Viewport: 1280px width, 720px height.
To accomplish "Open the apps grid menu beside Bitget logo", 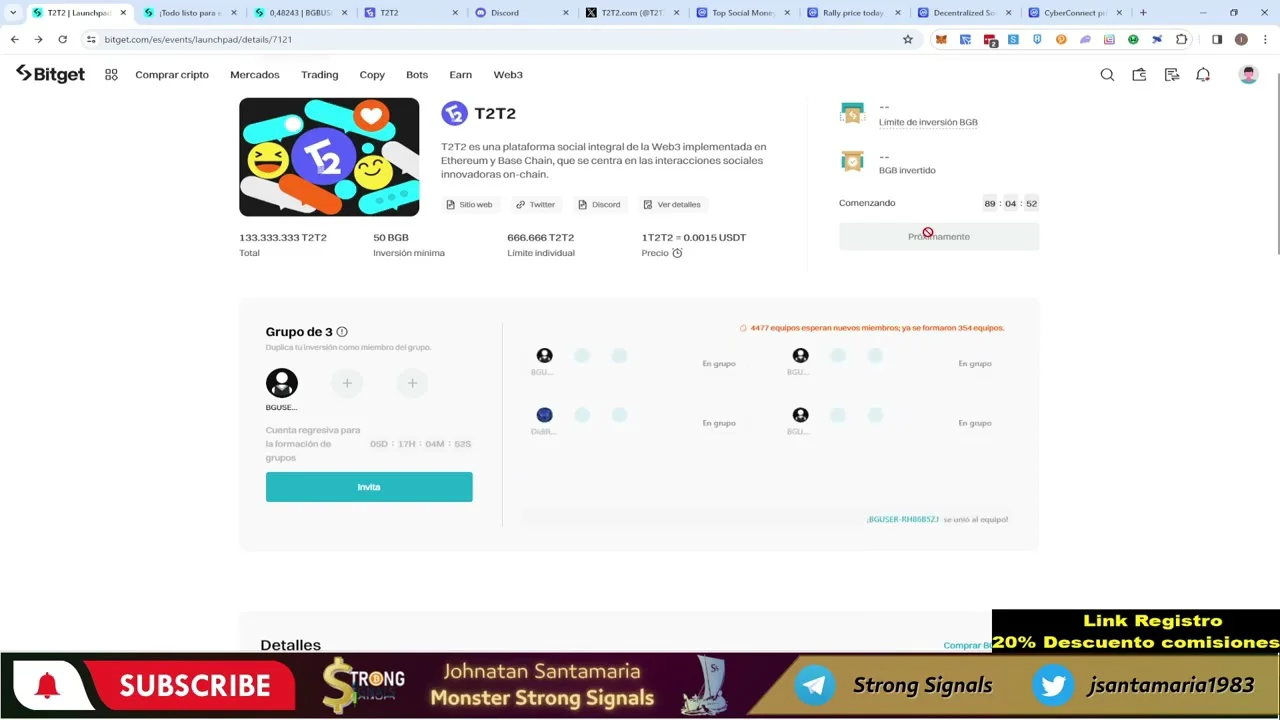I will click(111, 75).
